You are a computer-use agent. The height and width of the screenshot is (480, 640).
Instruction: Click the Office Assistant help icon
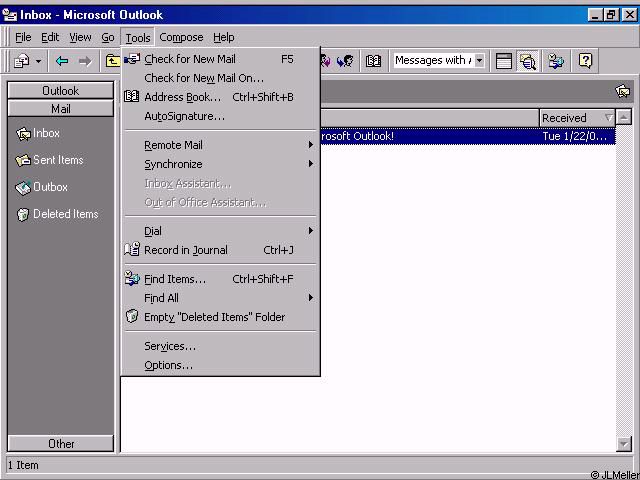(585, 61)
